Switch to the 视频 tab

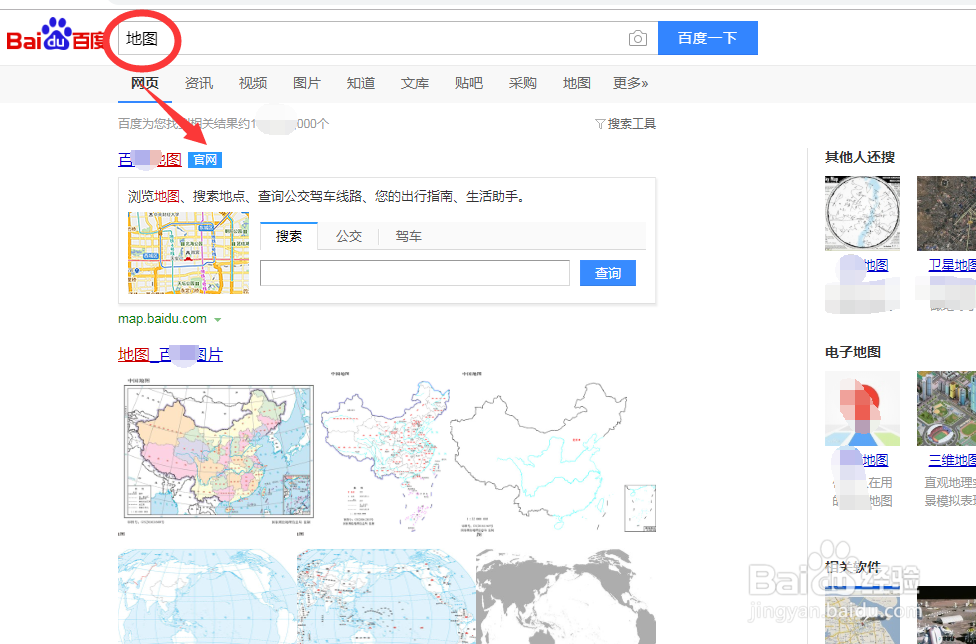coord(253,83)
